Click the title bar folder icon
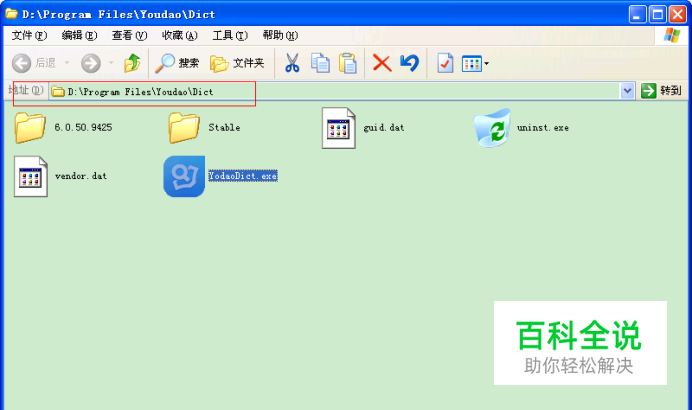The height and width of the screenshot is (410, 692). click(x=11, y=14)
